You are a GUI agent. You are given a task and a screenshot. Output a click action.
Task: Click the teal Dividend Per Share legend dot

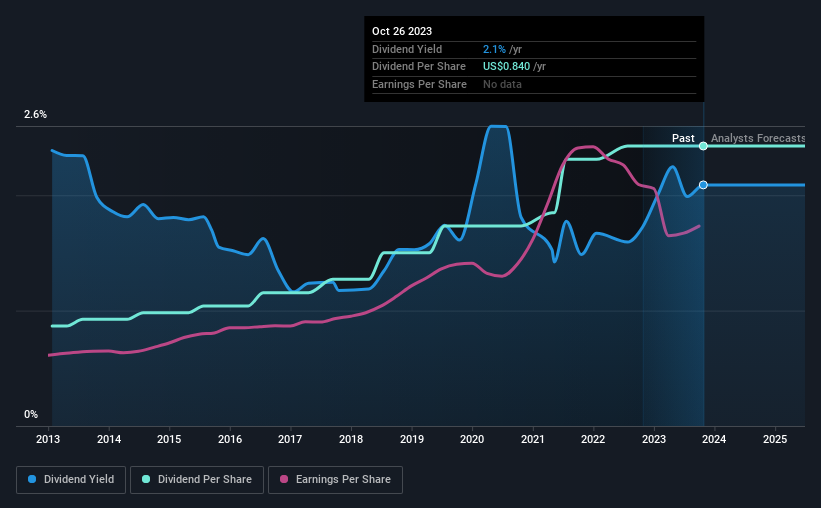point(146,479)
